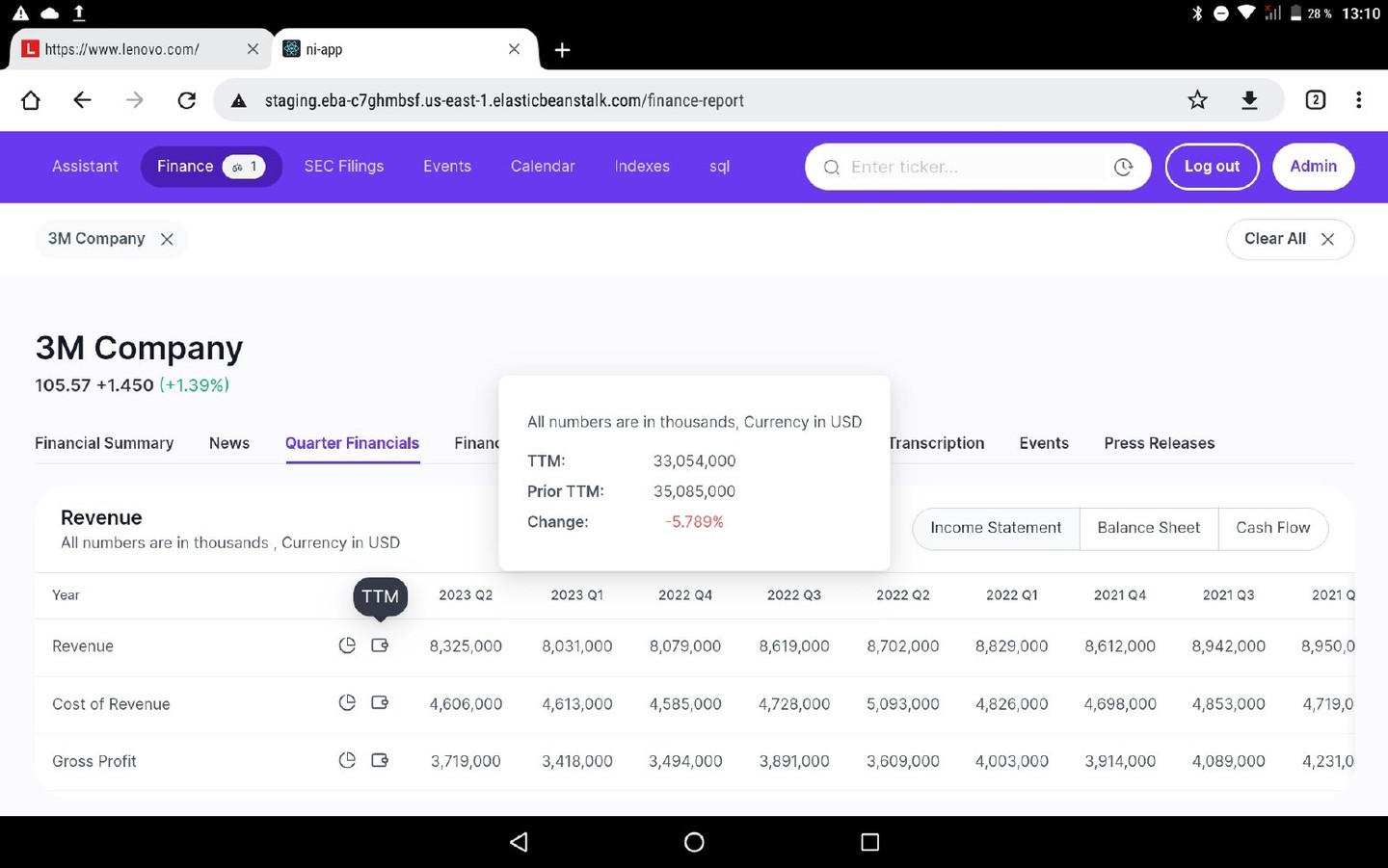
Task: Close the Lenovo browser tab
Action: pos(253,49)
